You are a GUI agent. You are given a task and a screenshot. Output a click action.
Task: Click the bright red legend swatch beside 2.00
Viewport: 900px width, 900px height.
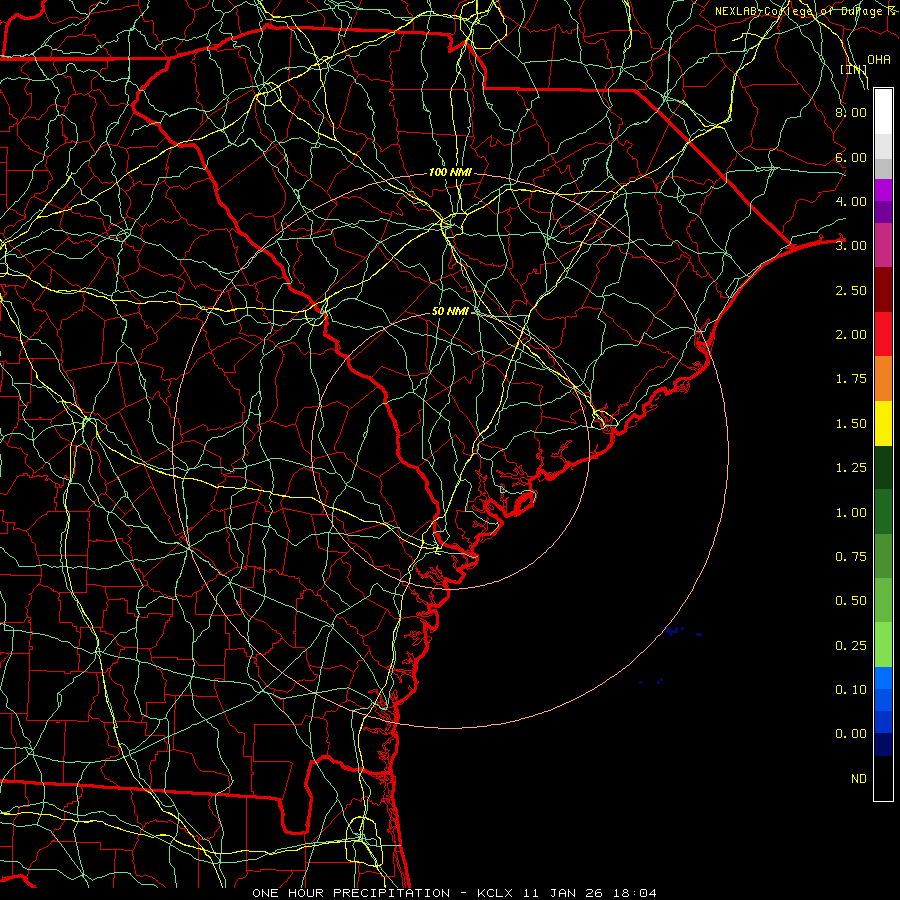[x=883, y=334]
